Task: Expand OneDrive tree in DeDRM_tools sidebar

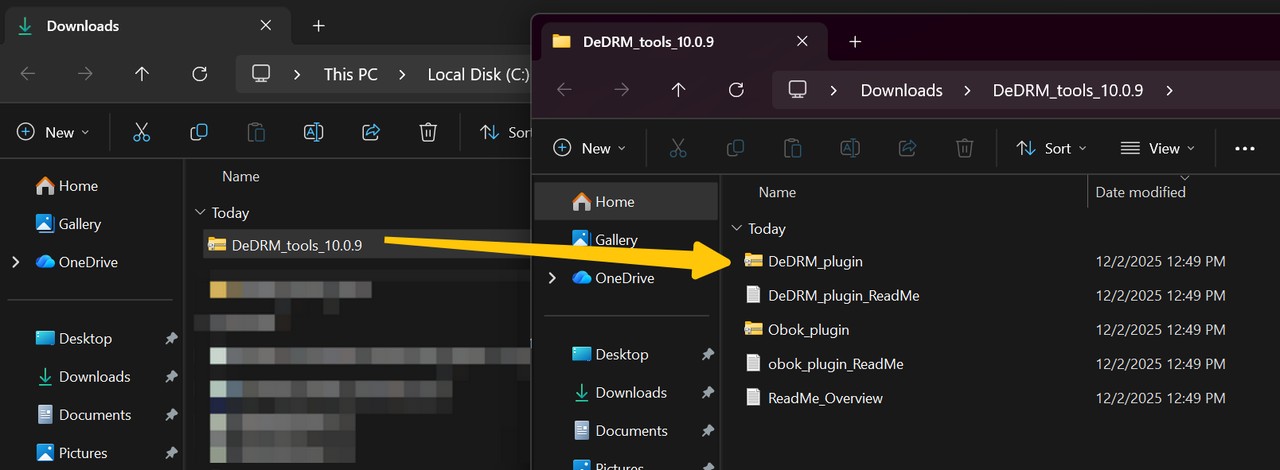Action: (x=552, y=278)
